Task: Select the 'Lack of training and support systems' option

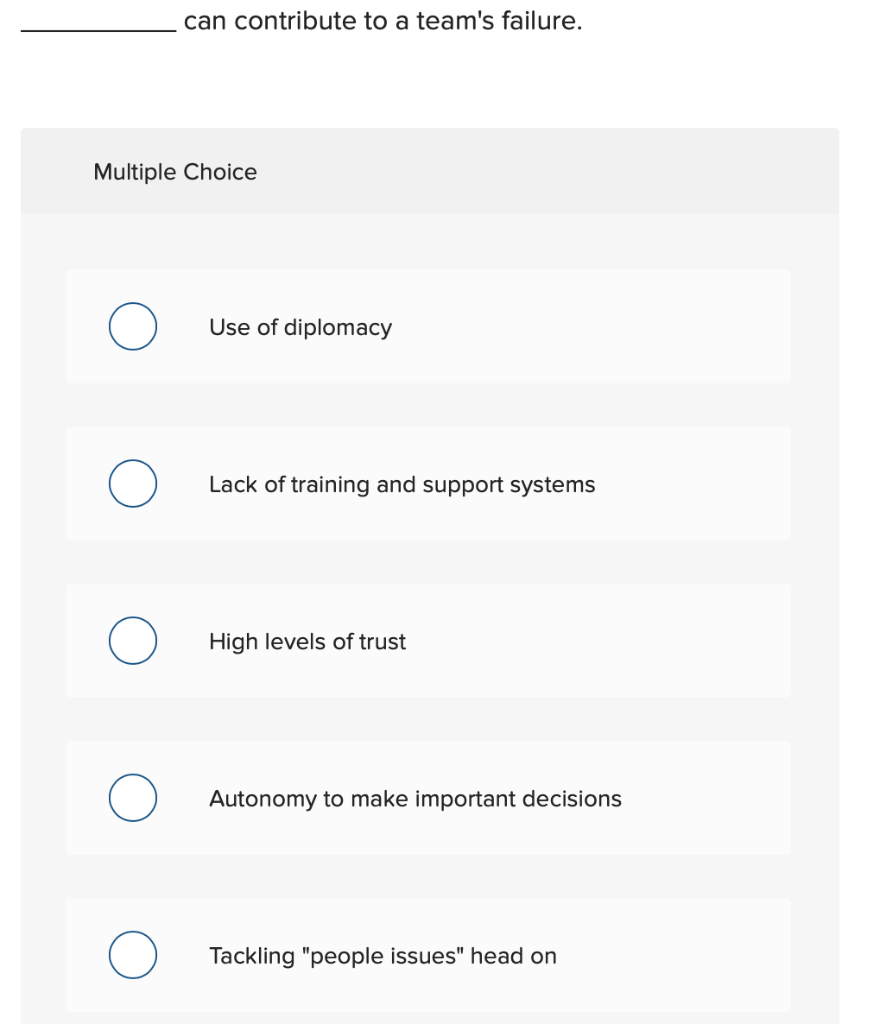Action: click(132, 483)
